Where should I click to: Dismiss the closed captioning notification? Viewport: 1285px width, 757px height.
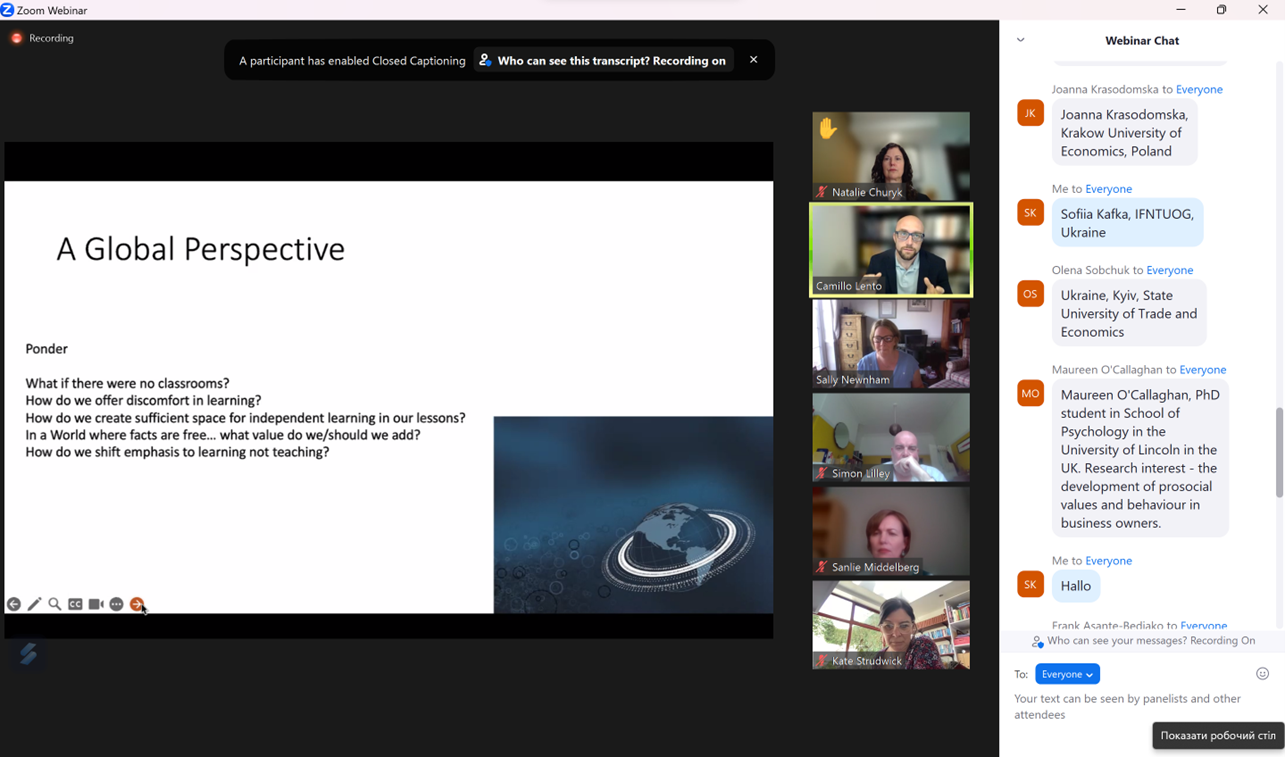coord(754,60)
